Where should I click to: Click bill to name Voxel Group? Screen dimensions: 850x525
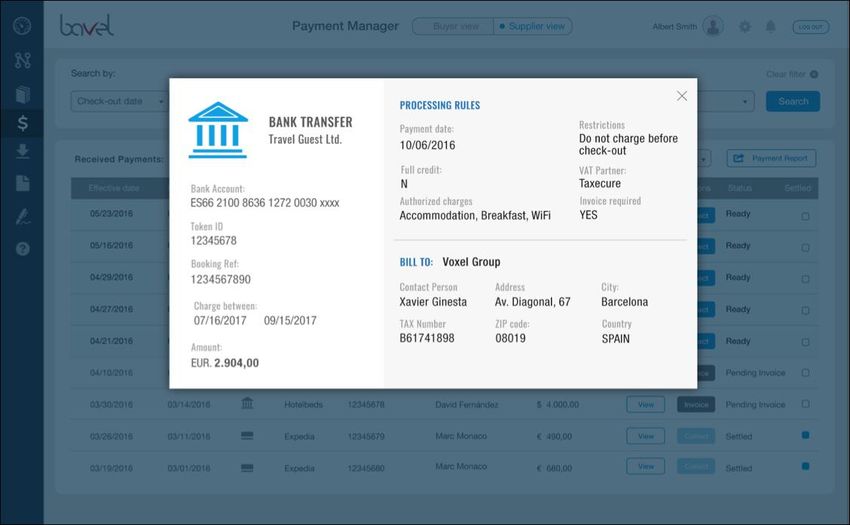tap(471, 261)
